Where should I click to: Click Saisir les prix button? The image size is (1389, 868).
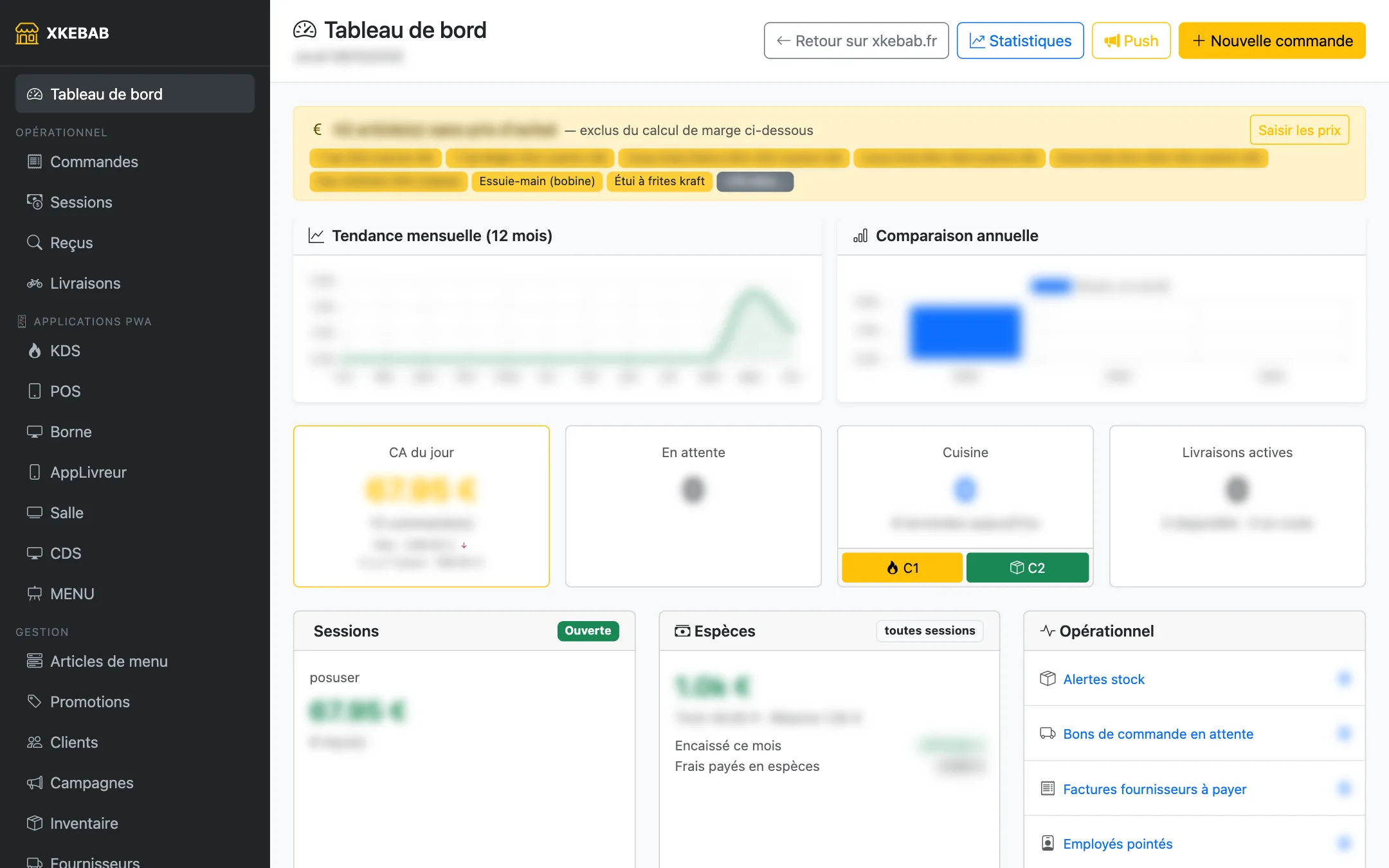1299,131
